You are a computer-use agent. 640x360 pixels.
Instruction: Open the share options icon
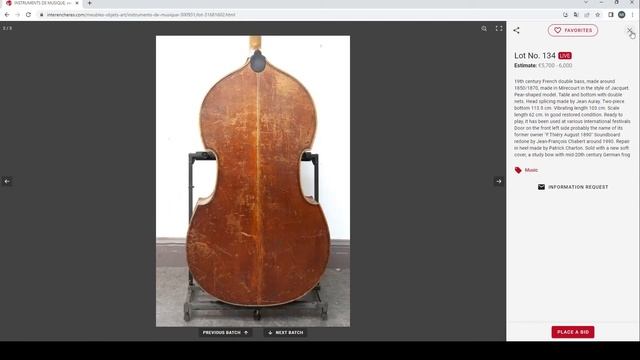click(516, 30)
